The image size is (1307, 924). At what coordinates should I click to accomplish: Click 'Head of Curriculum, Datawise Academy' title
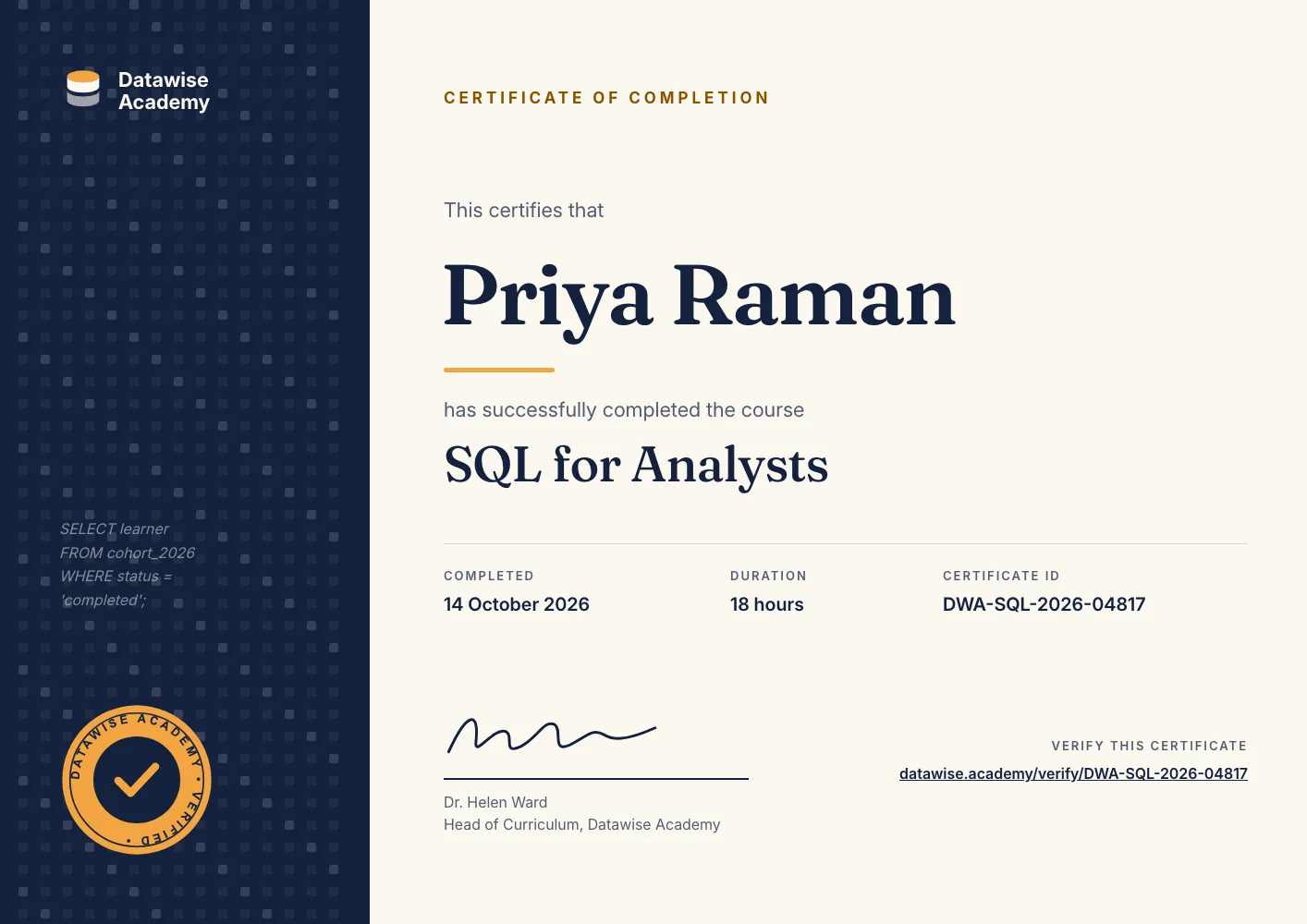pos(581,824)
